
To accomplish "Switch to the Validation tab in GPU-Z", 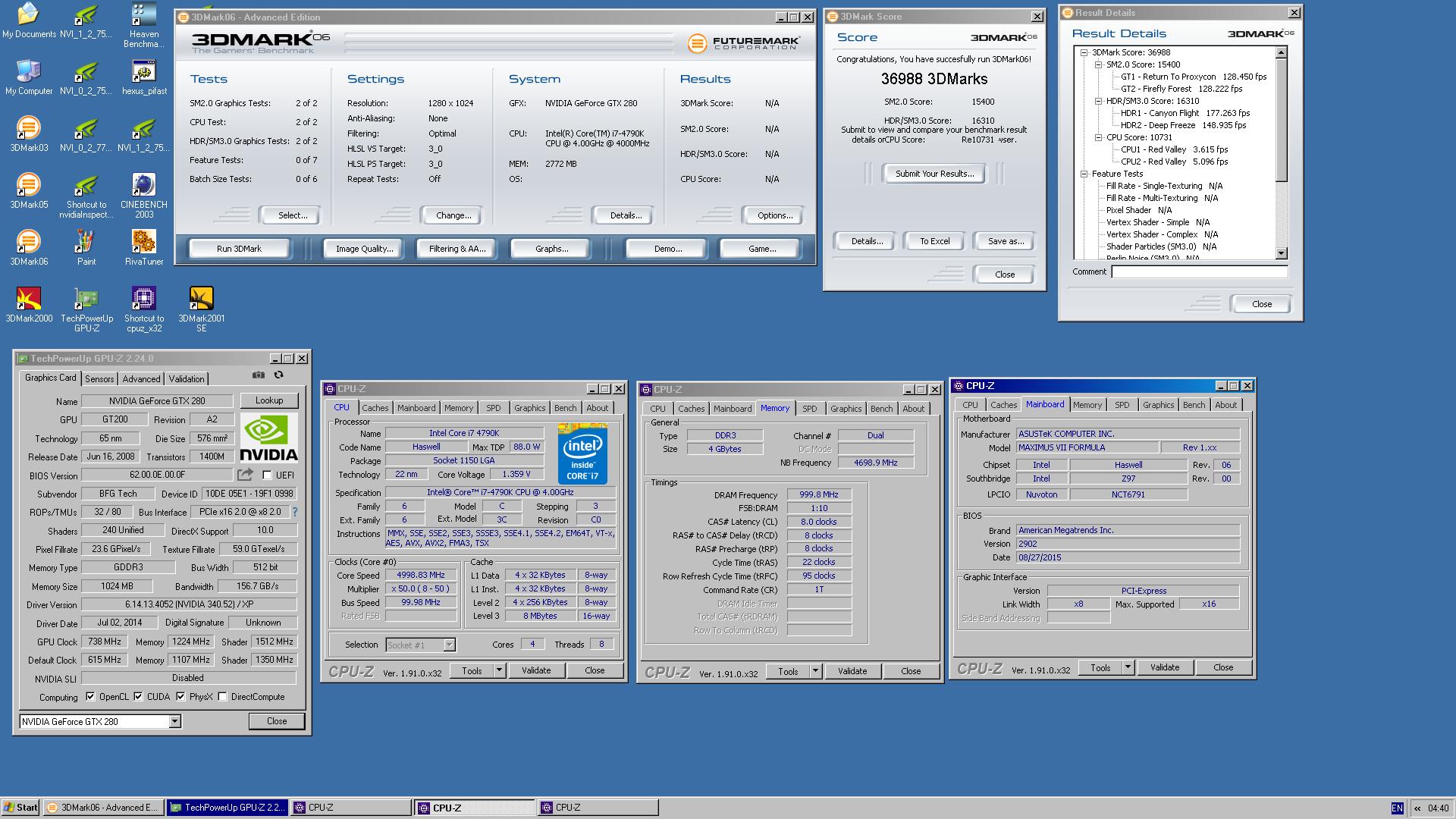I will 187,379.
